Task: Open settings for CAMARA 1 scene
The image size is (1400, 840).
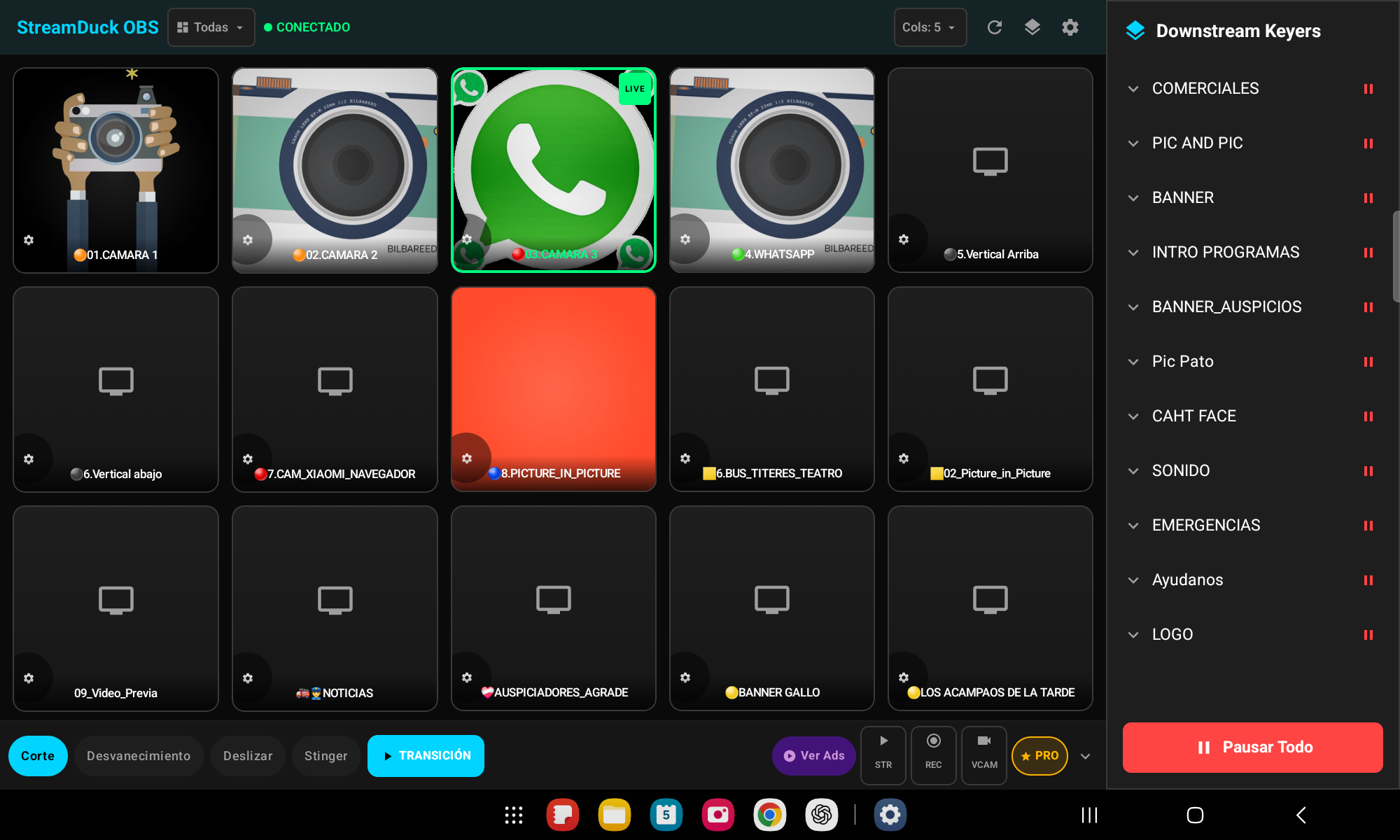Action: click(29, 240)
